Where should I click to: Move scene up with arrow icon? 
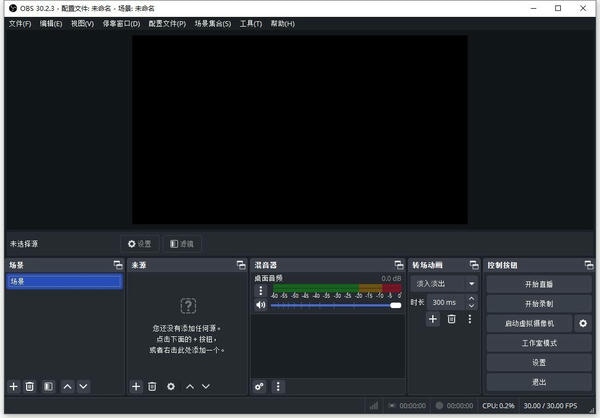point(67,386)
